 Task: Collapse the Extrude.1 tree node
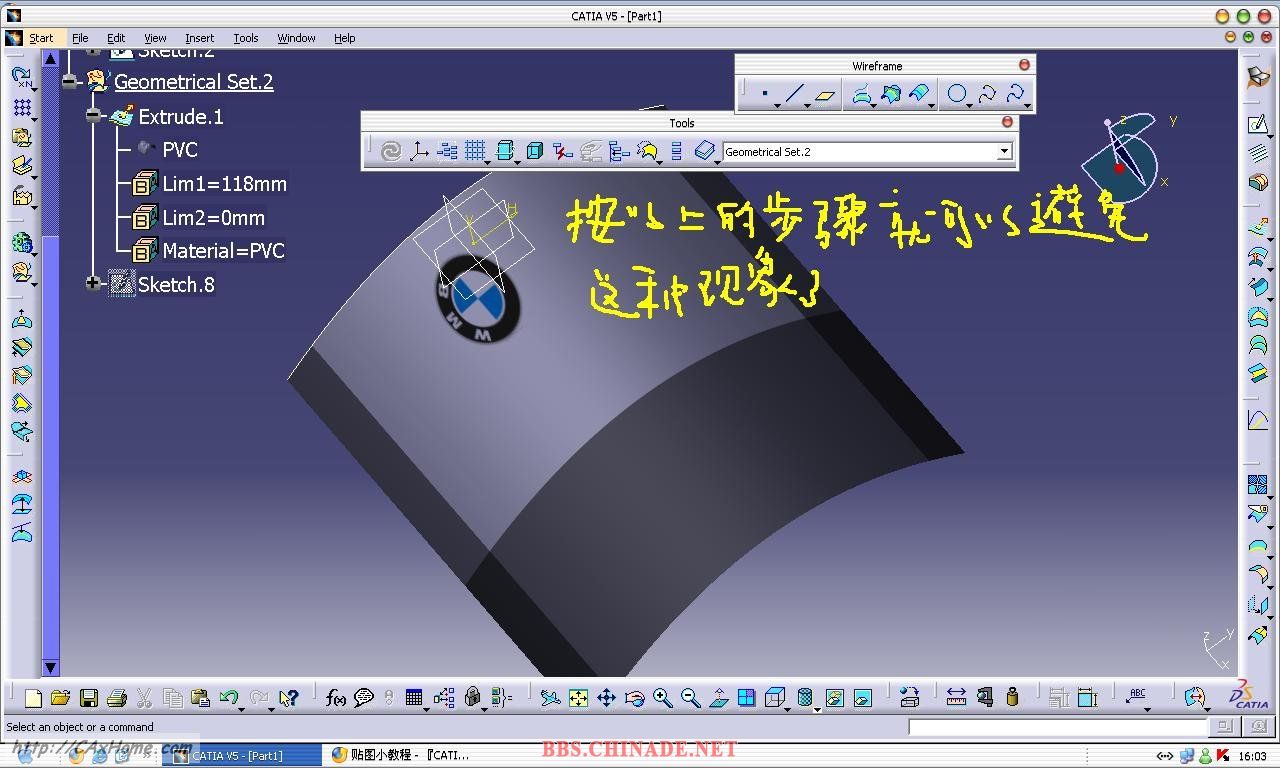(93, 116)
